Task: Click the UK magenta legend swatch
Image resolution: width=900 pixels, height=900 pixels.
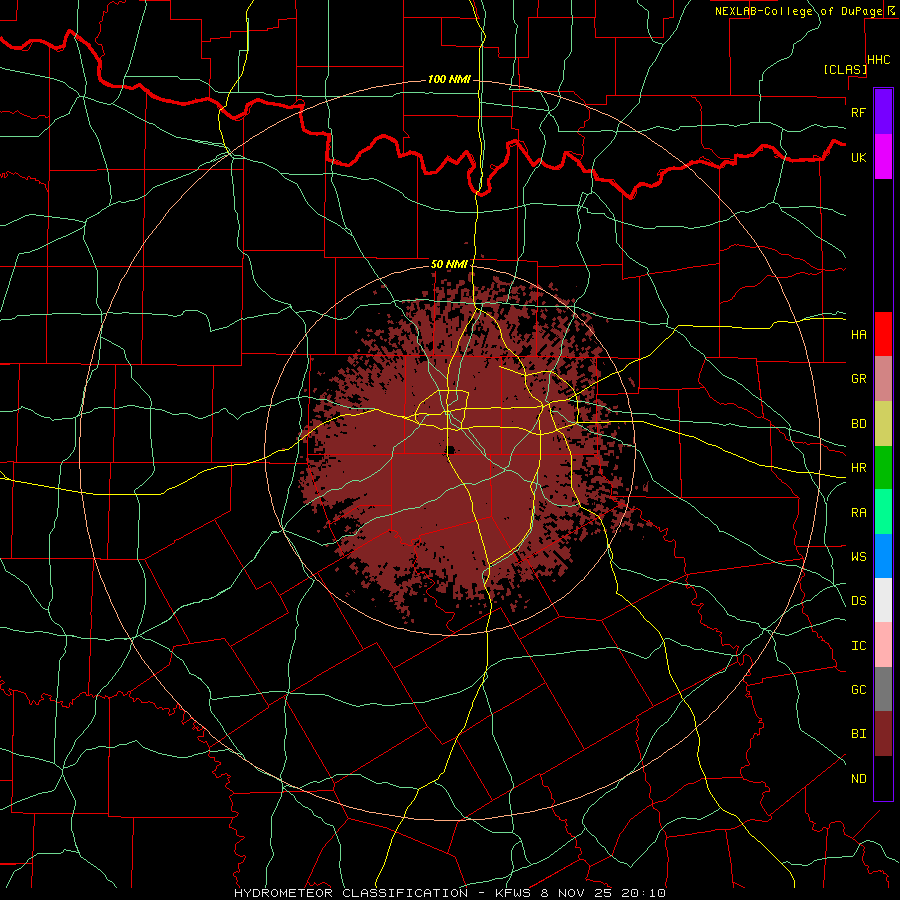Action: (x=883, y=157)
